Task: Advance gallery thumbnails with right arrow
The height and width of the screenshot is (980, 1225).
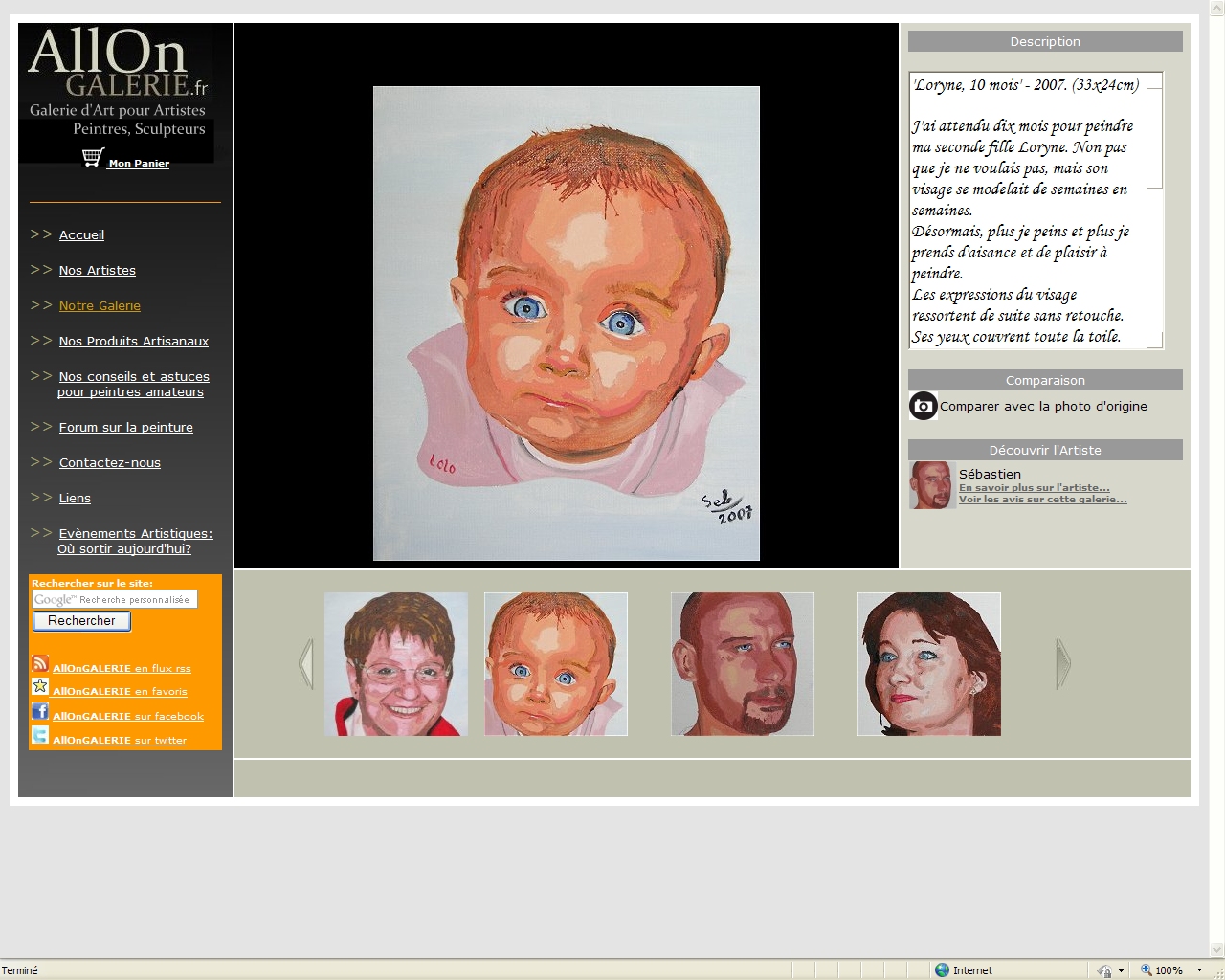Action: 1062,664
